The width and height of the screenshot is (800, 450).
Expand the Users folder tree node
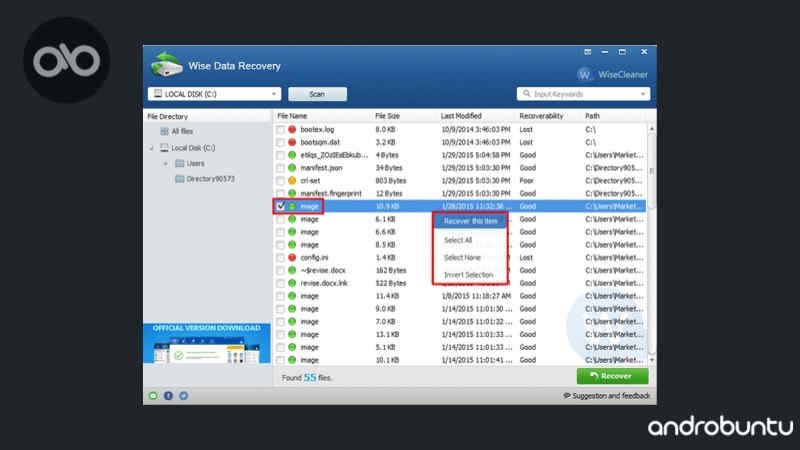click(x=165, y=164)
